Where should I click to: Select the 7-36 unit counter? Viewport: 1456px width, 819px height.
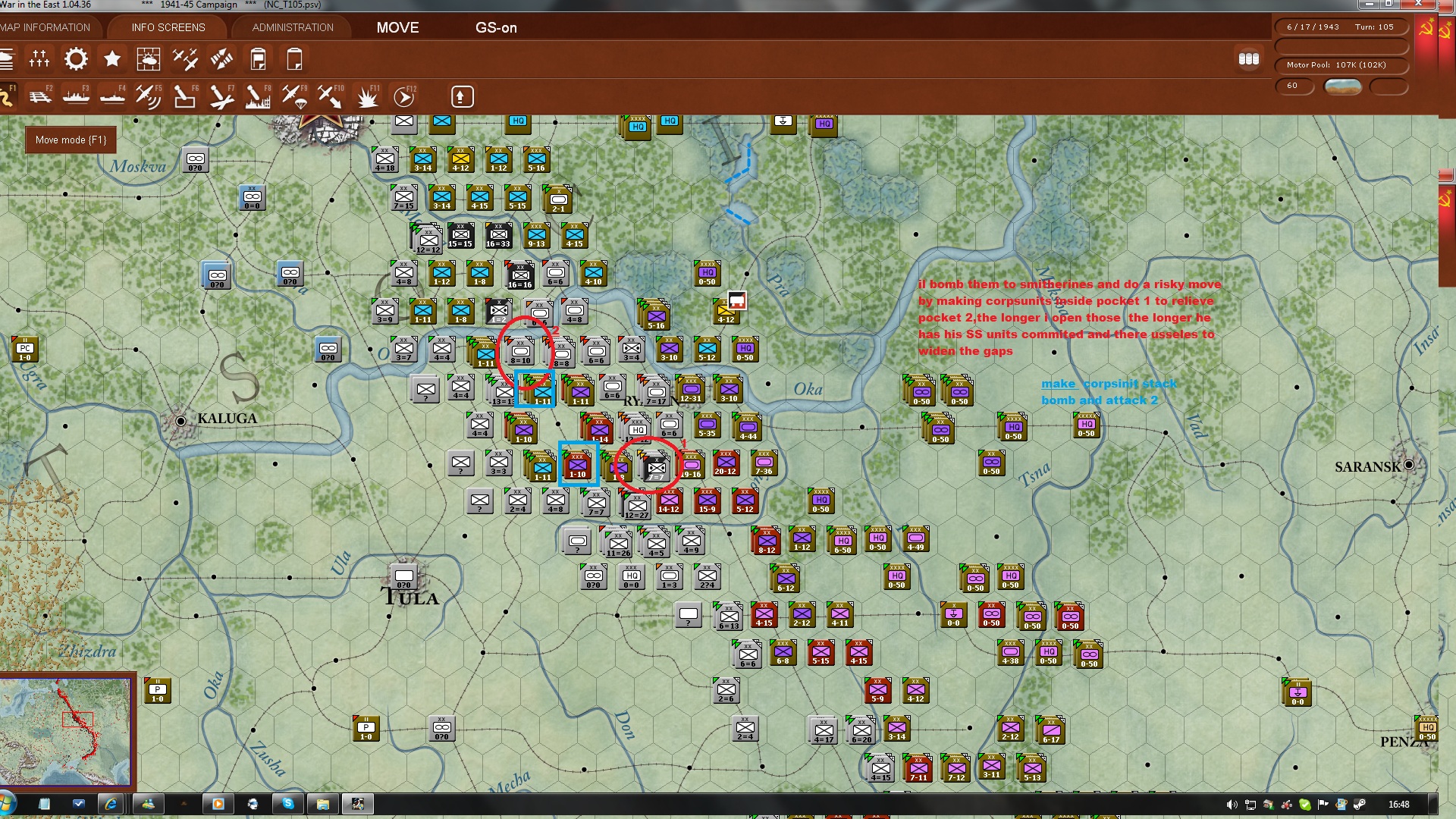click(x=764, y=463)
